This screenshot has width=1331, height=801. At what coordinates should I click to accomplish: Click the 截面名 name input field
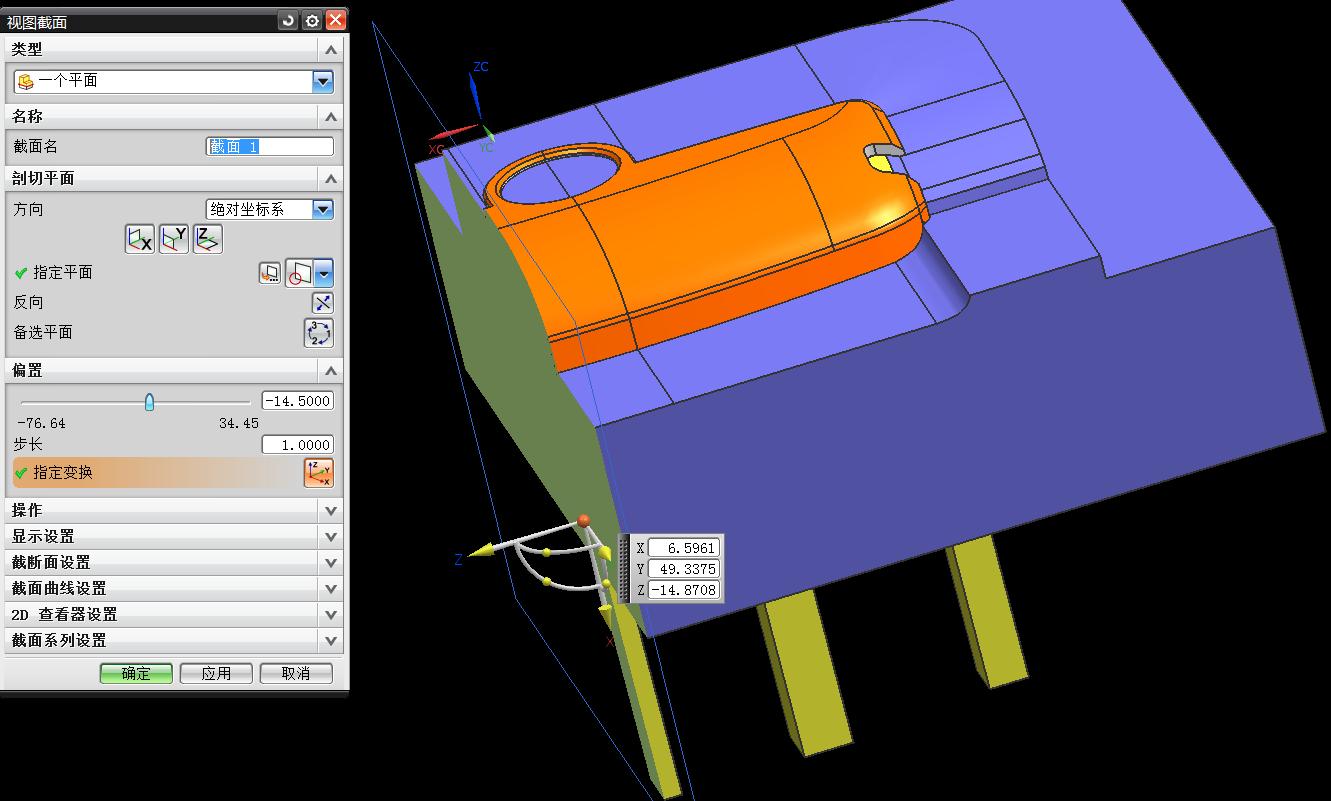(x=270, y=147)
